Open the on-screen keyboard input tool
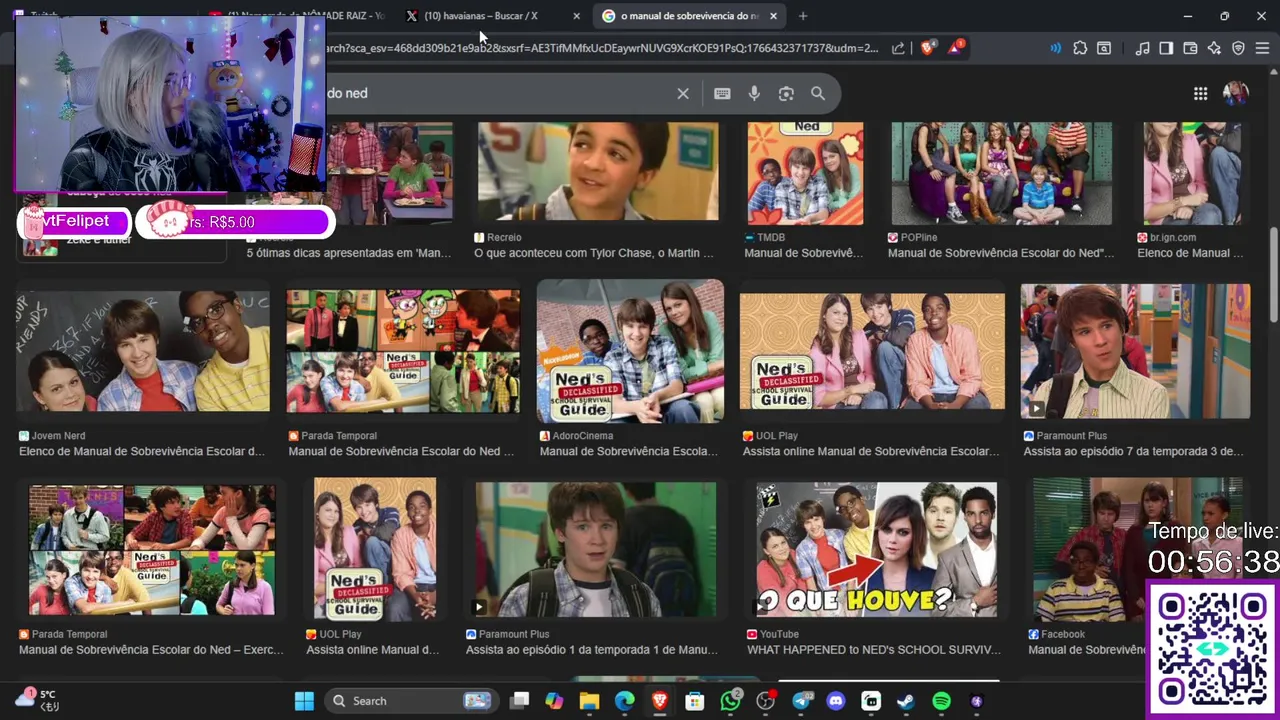The height and width of the screenshot is (720, 1280). 722,93
